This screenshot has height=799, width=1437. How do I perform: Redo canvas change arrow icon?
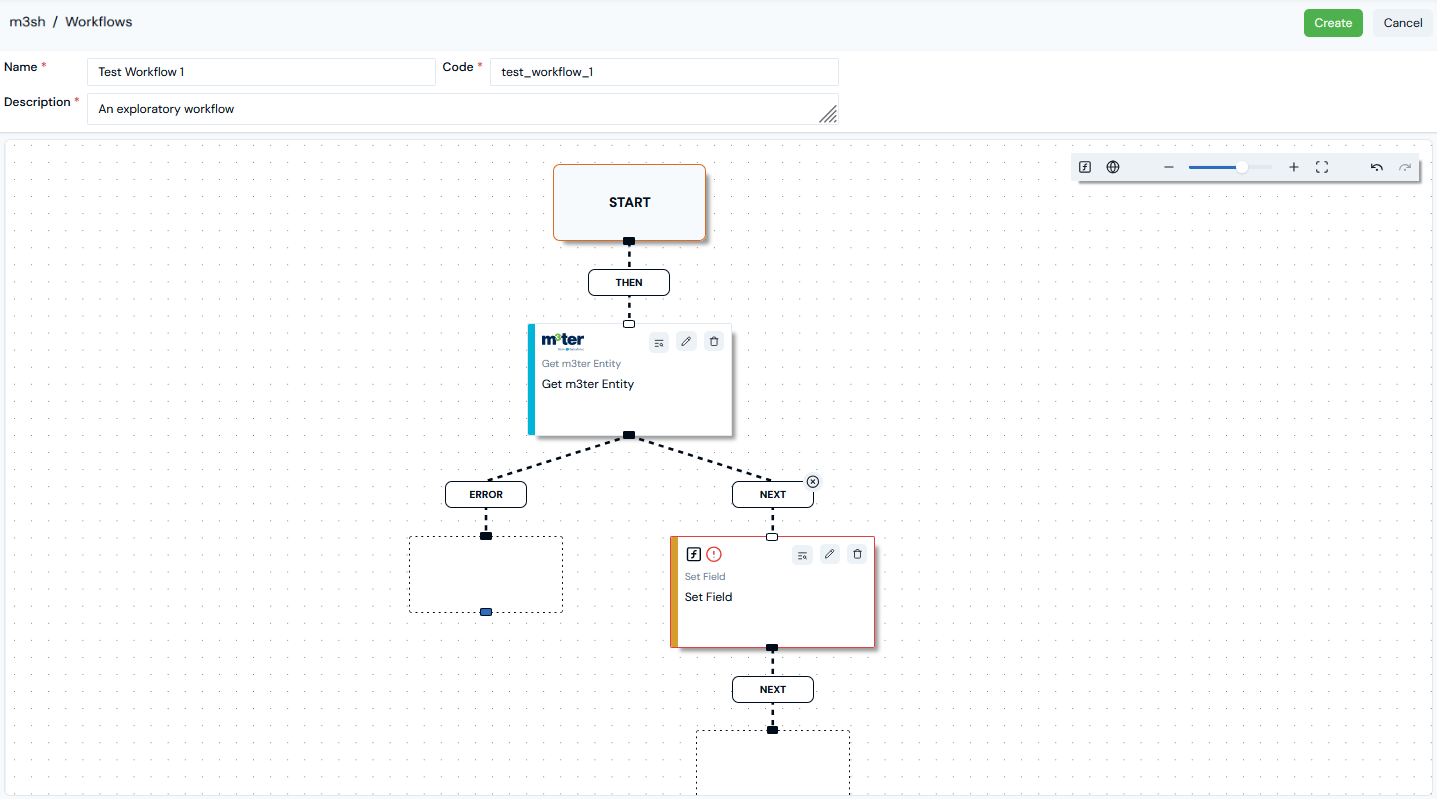[1405, 167]
